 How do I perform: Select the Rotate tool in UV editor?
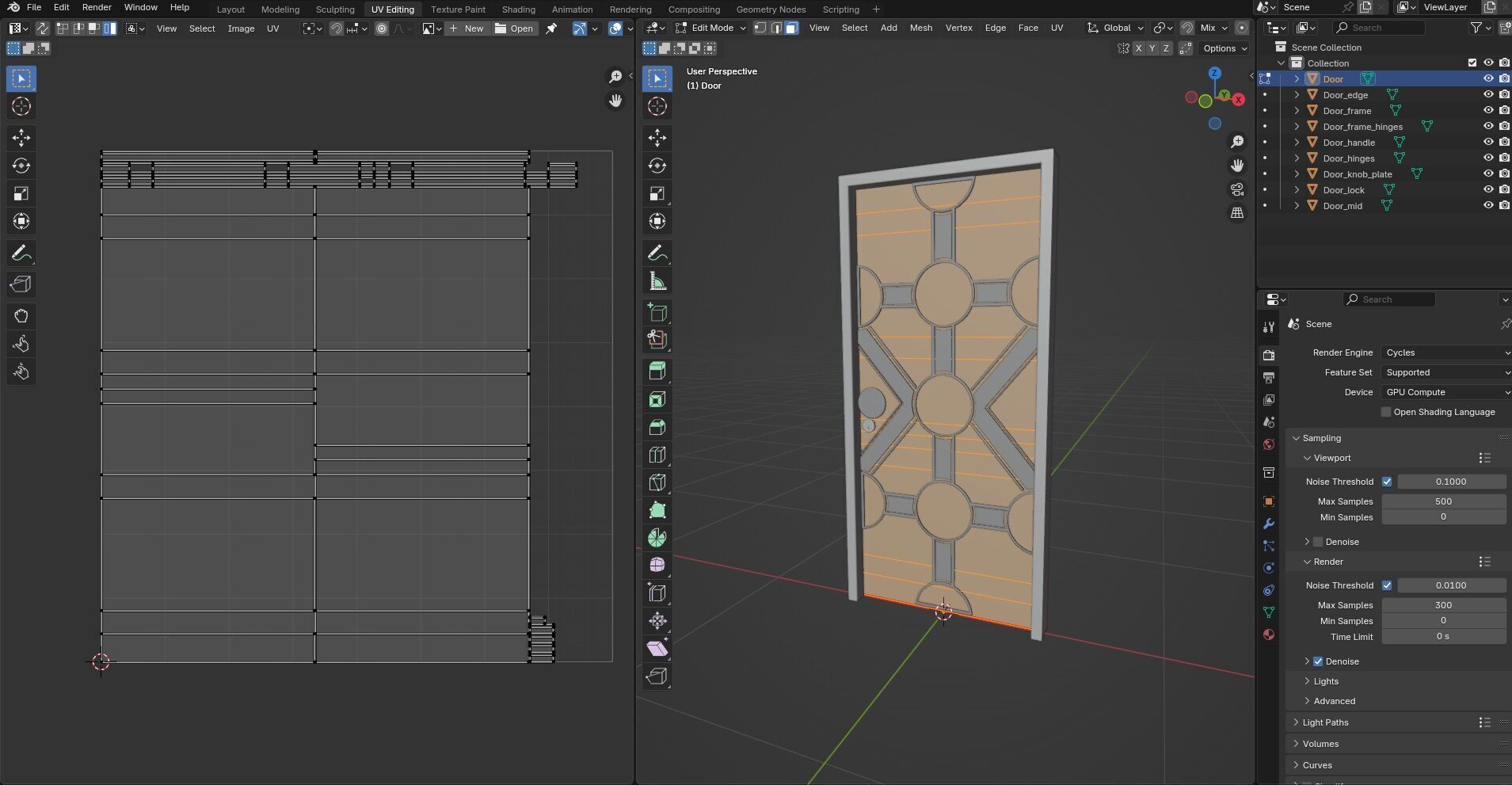click(x=21, y=166)
